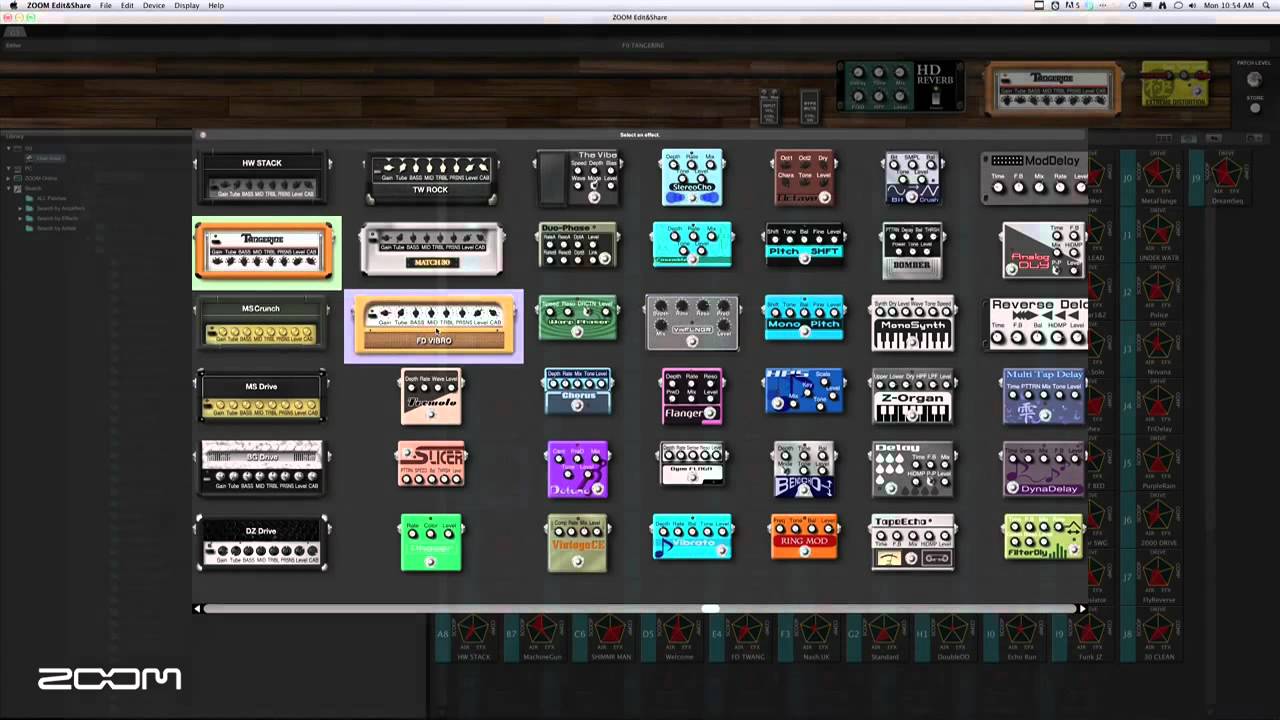Click the Tangerine amp in the signal chain

1052,88
